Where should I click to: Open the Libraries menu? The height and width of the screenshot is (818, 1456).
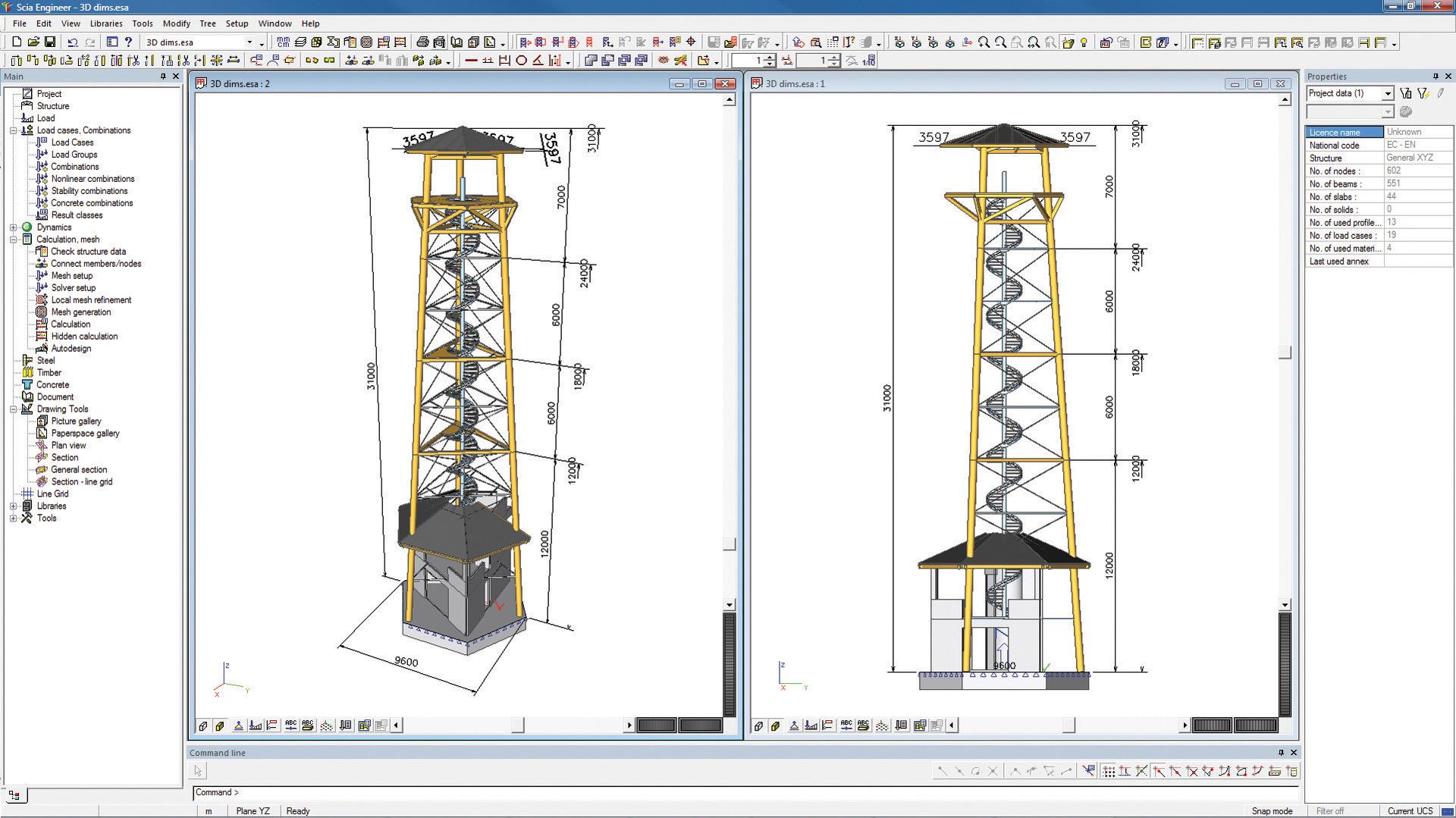pos(106,24)
